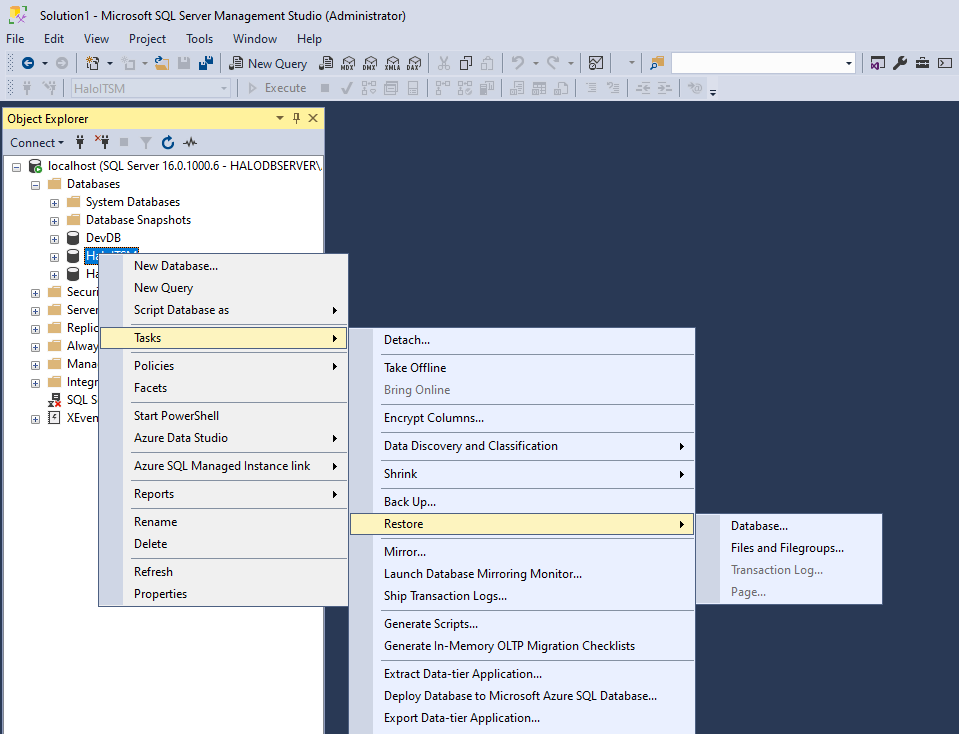Open the Azure Data Studio submenu
959x734 pixels.
[x=224, y=438]
